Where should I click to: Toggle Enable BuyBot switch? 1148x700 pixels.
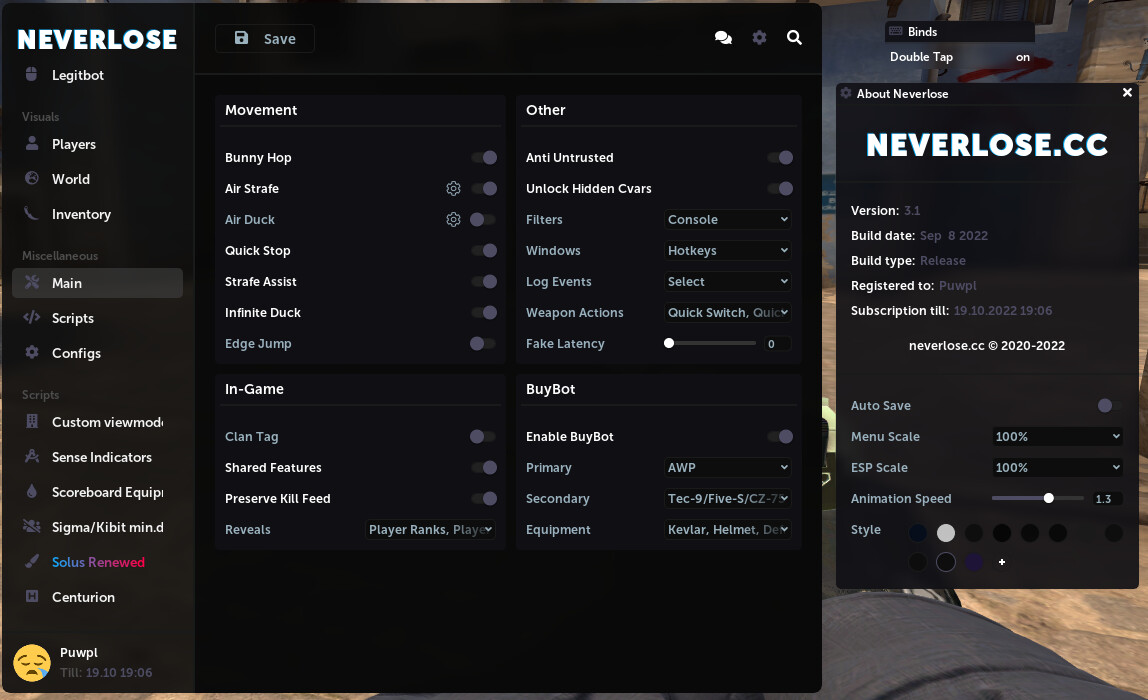pos(780,436)
